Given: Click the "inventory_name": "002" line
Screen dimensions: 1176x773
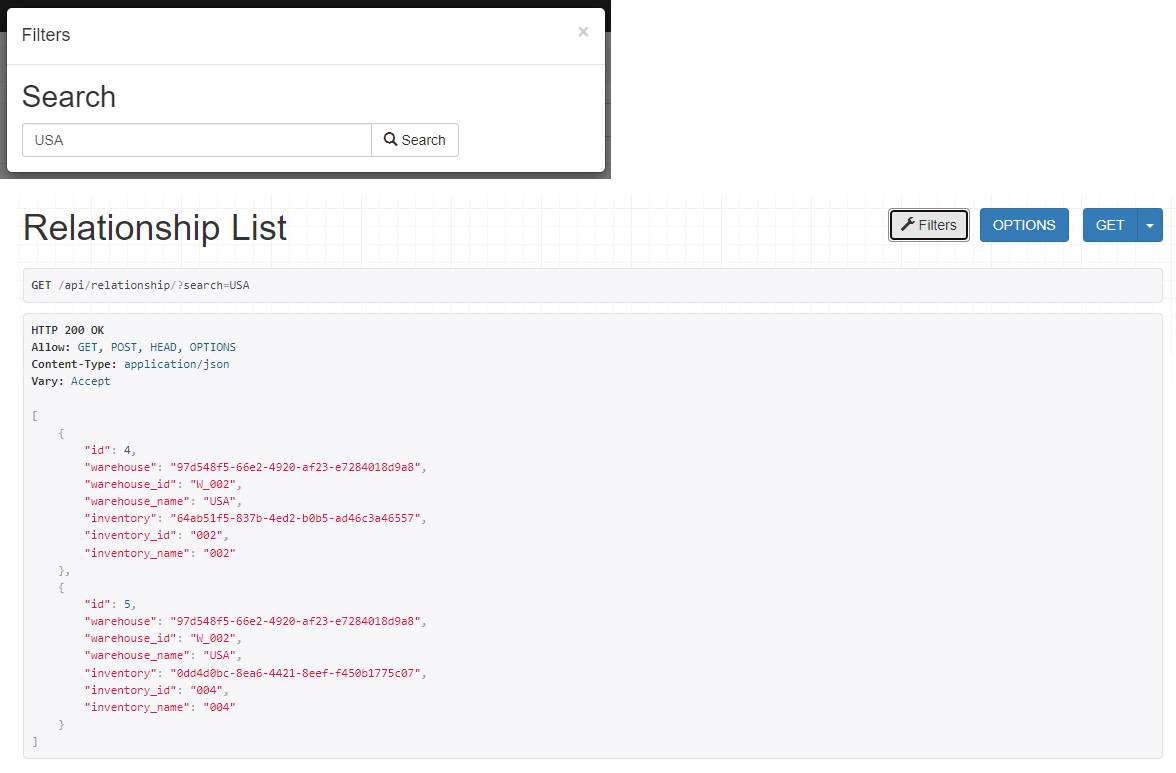Looking at the screenshot, I should (160, 553).
